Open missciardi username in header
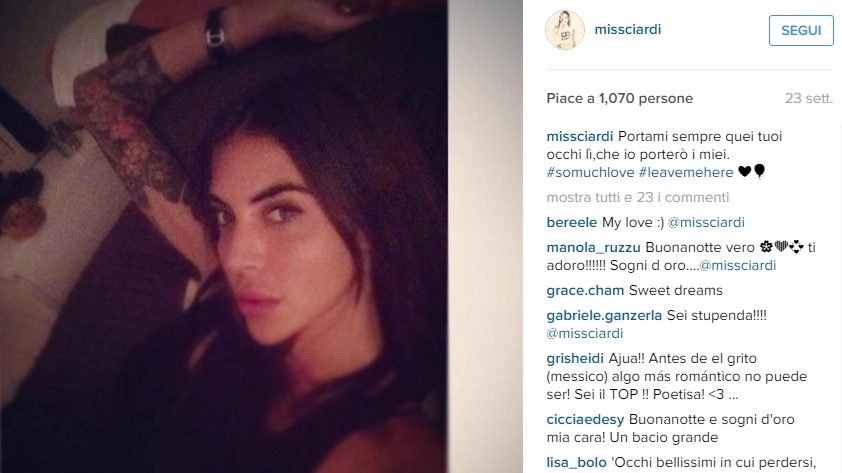The image size is (842, 473). 627,30
